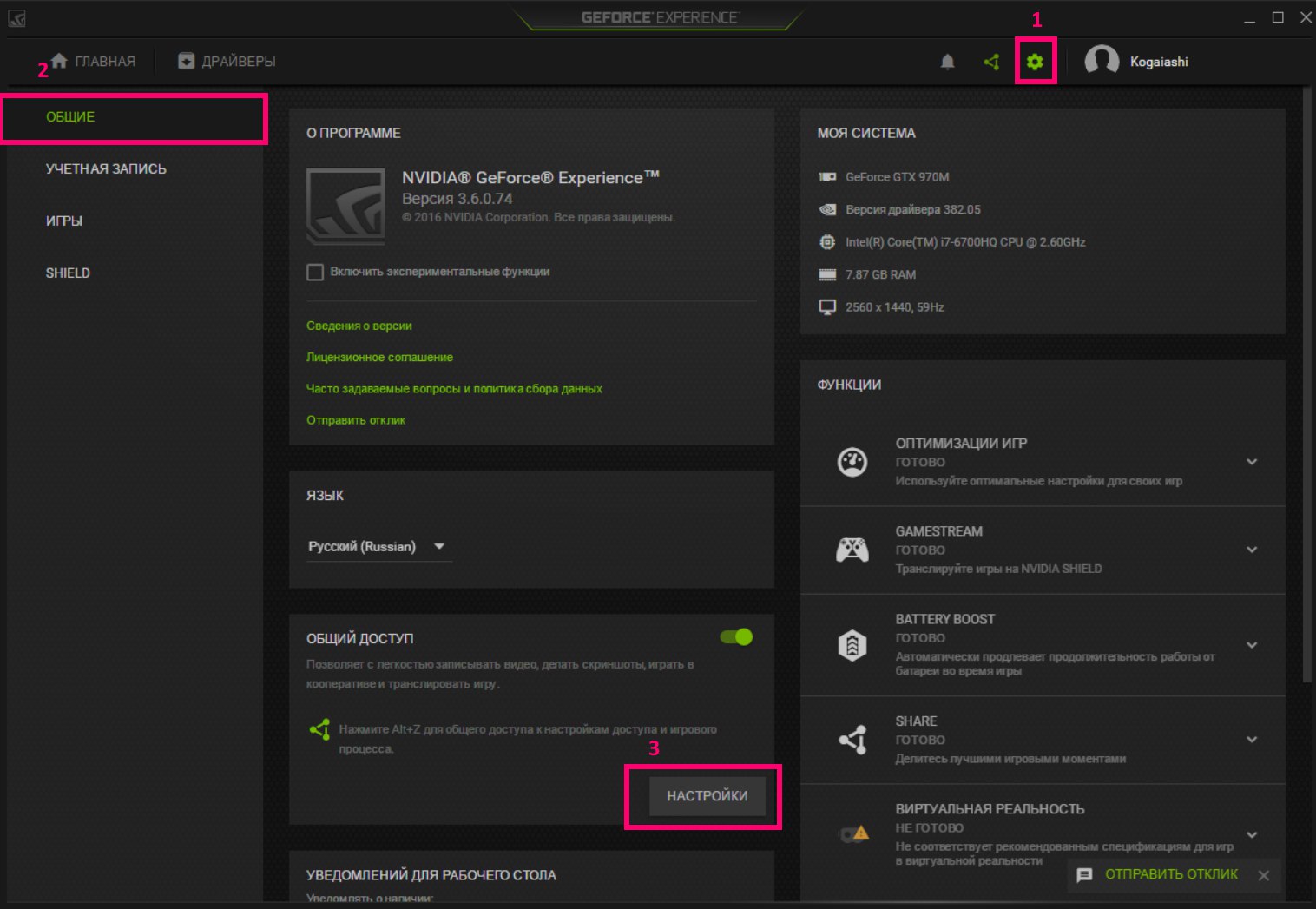Viewport: 1316px width, 909px height.
Task: Enable experimental features checkbox
Action: click(x=315, y=273)
